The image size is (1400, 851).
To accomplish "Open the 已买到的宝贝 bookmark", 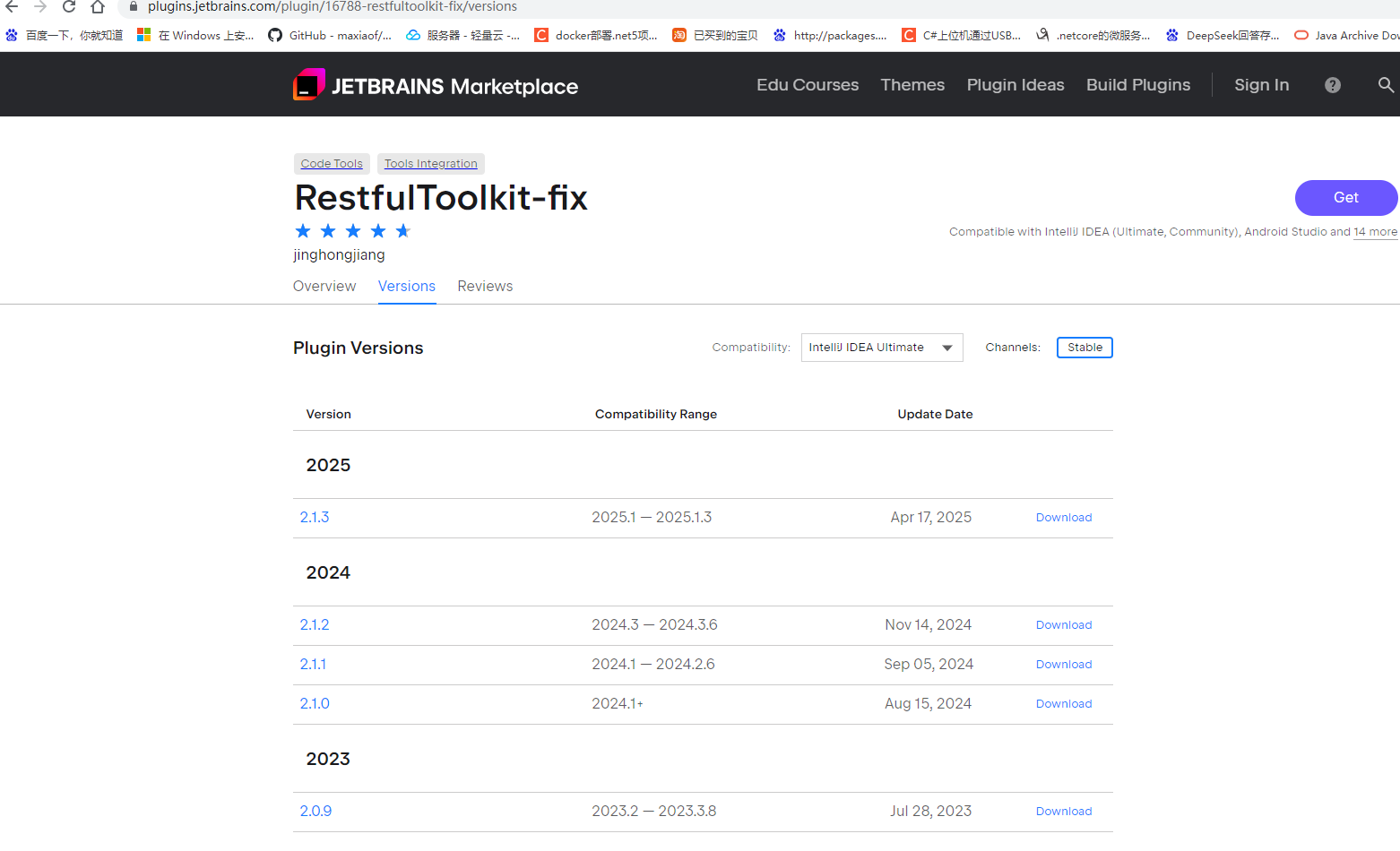I will 715,35.
